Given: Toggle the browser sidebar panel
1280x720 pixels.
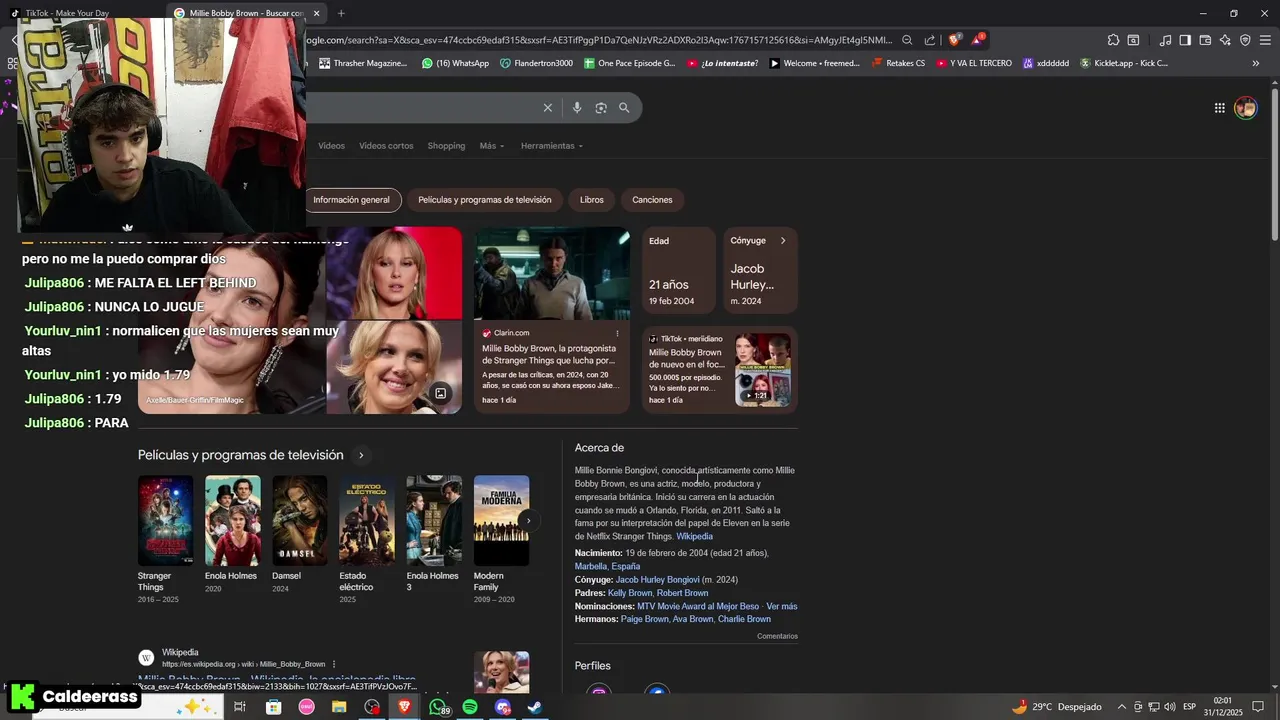Looking at the screenshot, I should click(x=1185, y=40).
